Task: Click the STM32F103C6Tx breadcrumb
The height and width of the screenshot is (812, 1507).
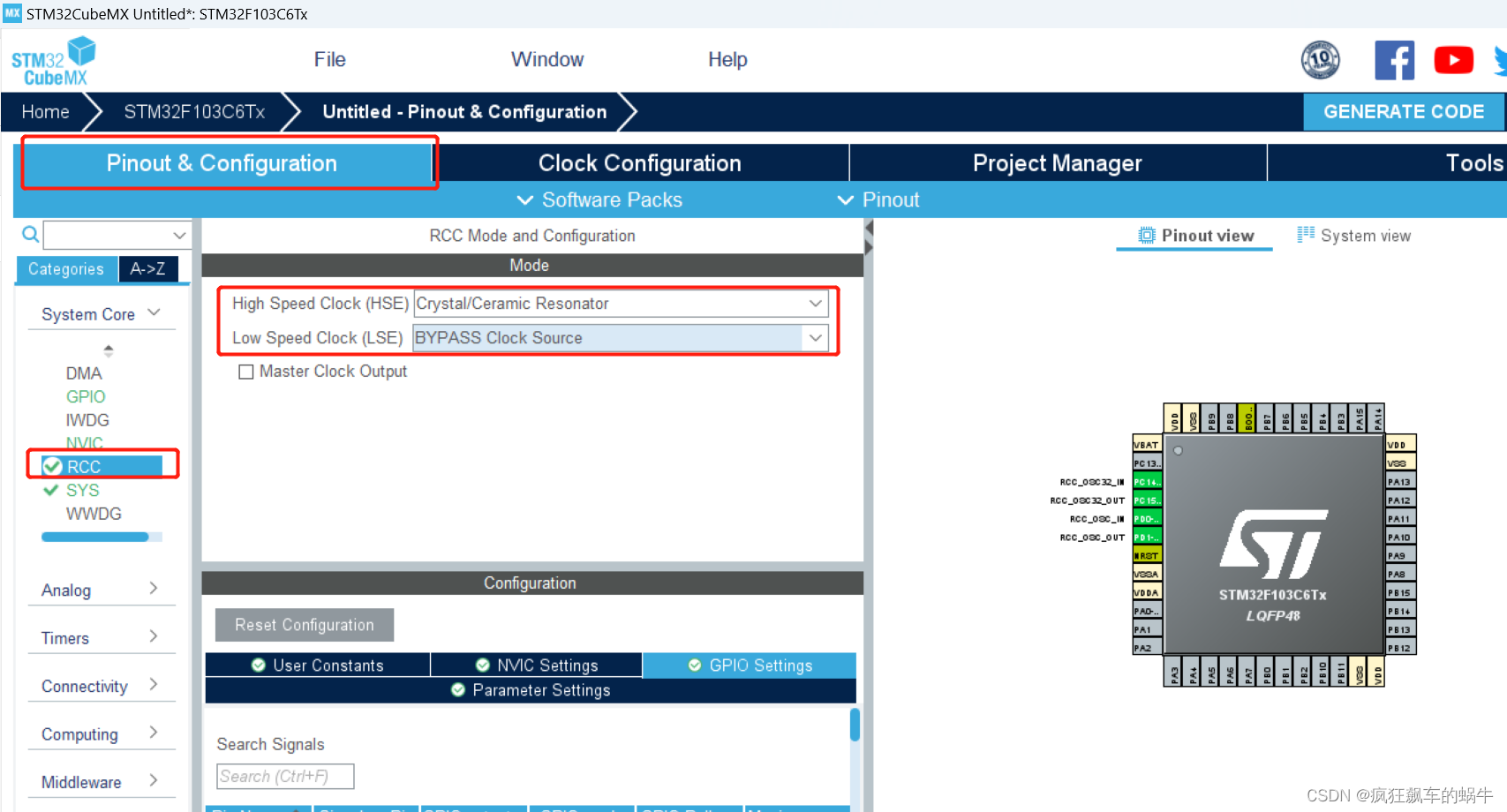Action: click(194, 112)
